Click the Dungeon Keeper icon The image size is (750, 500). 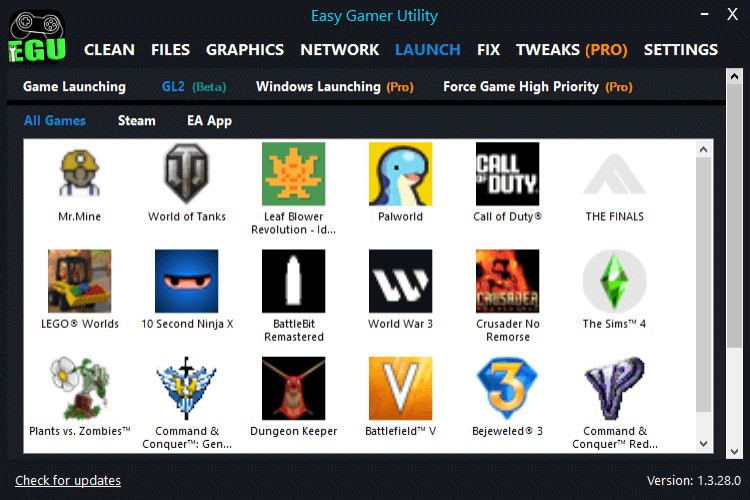tap(294, 388)
